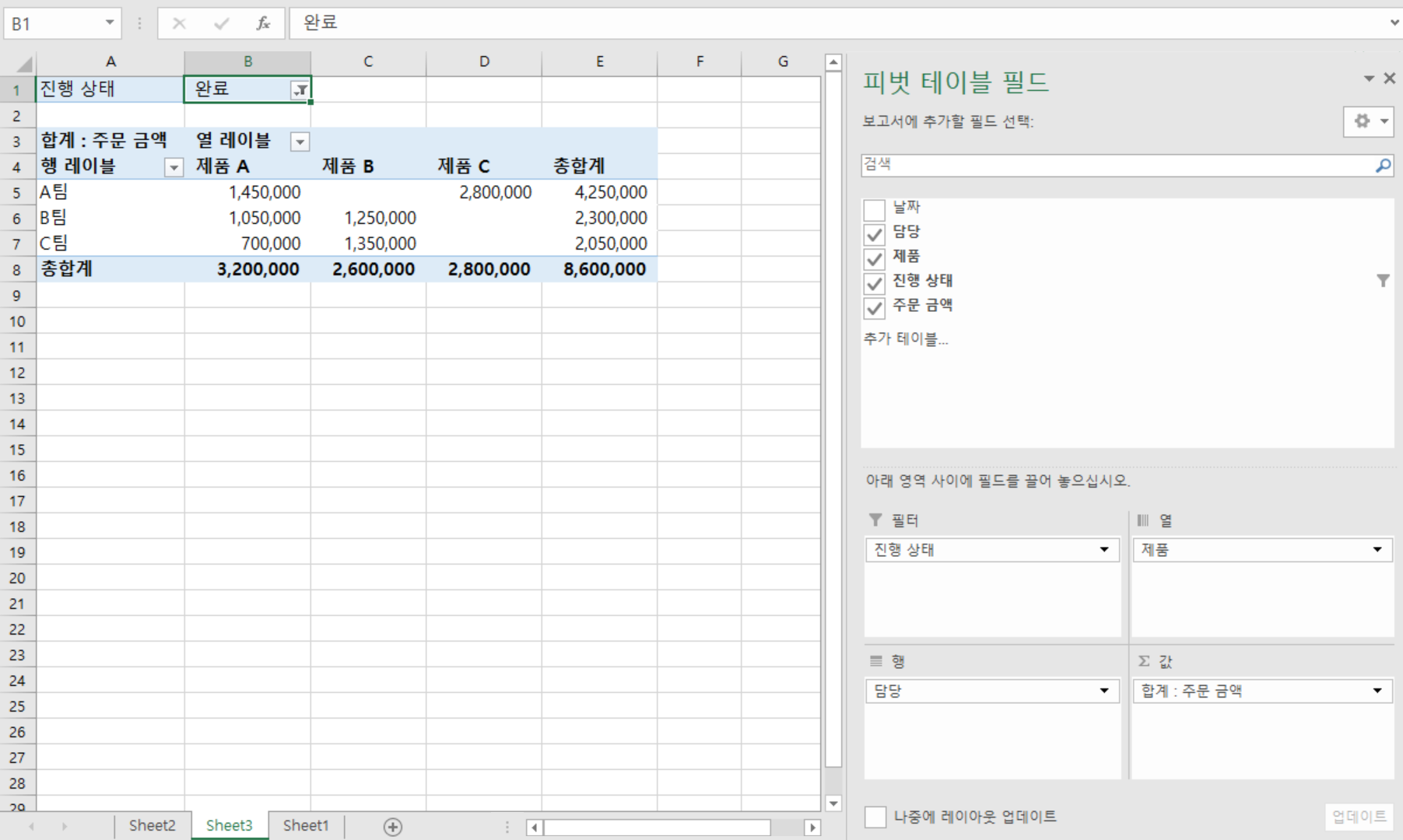
Task: Click horizontal scrollbar right arrow
Action: [812, 828]
